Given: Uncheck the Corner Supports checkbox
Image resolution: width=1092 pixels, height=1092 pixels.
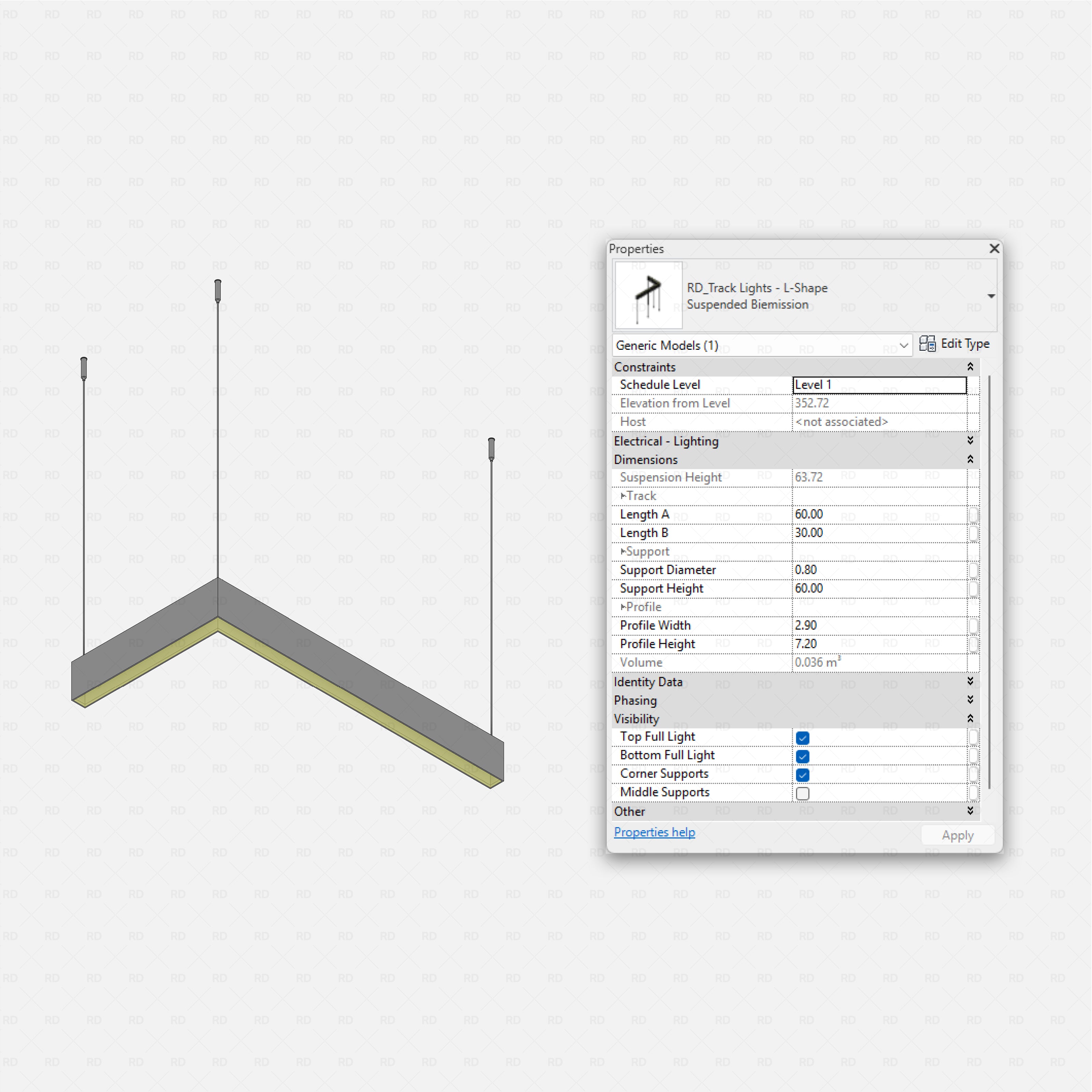Looking at the screenshot, I should (x=802, y=775).
